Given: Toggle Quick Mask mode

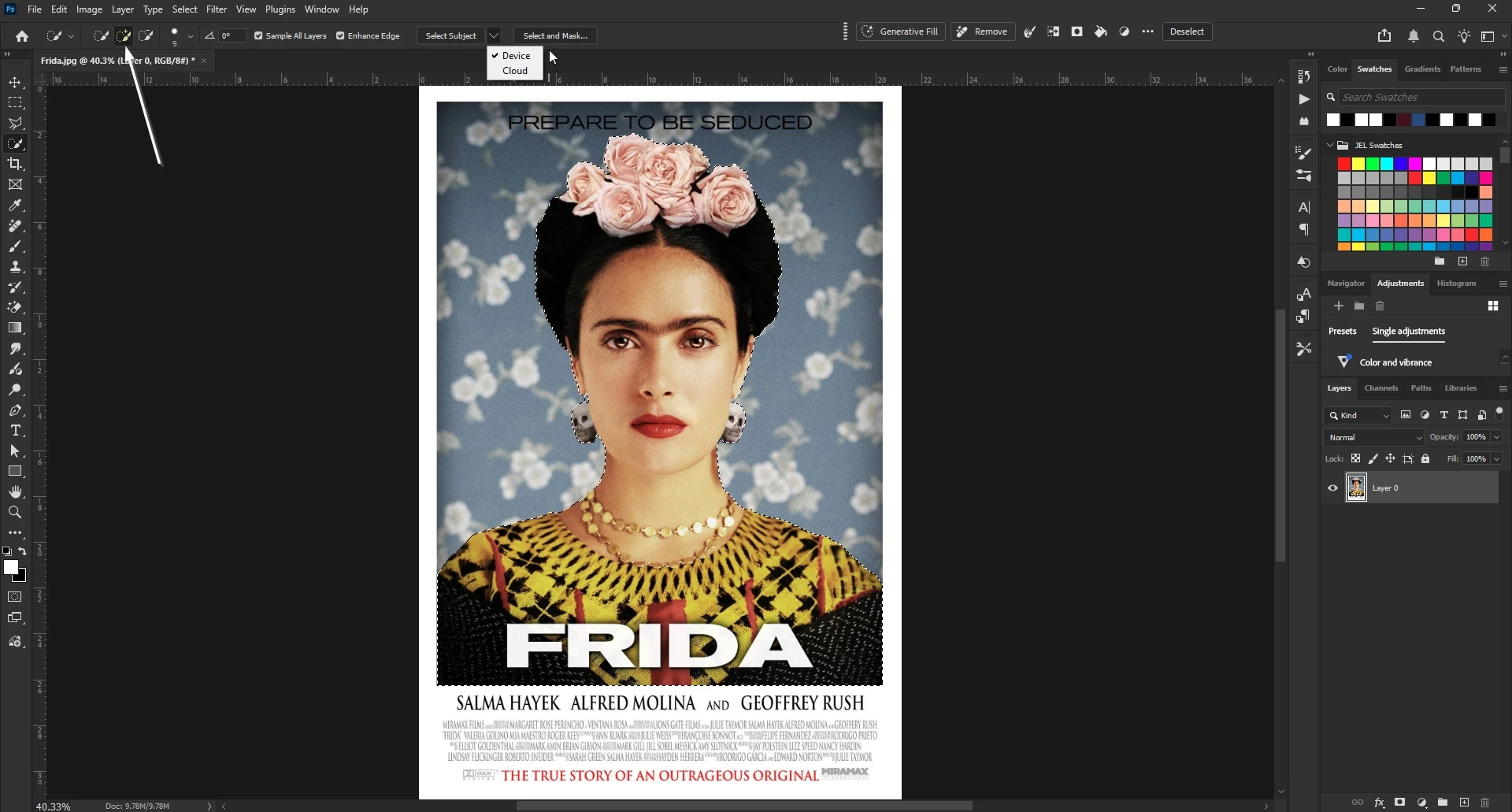Looking at the screenshot, I should [15, 597].
